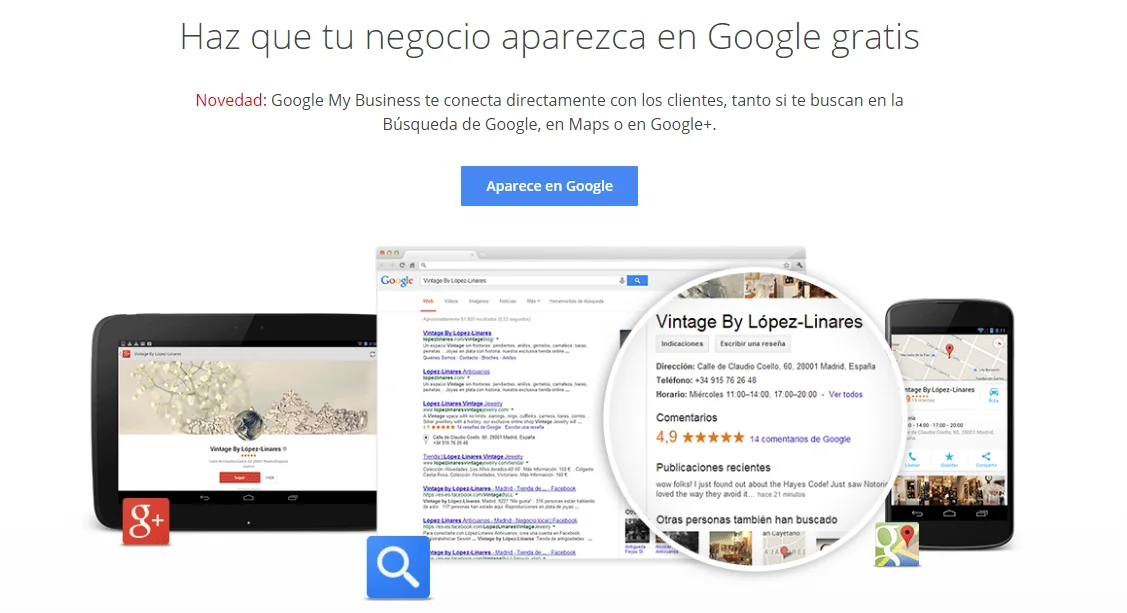The height and width of the screenshot is (613, 1127).
Task: Click Teléfono number +34 915 76 26 48
Action: tap(725, 380)
